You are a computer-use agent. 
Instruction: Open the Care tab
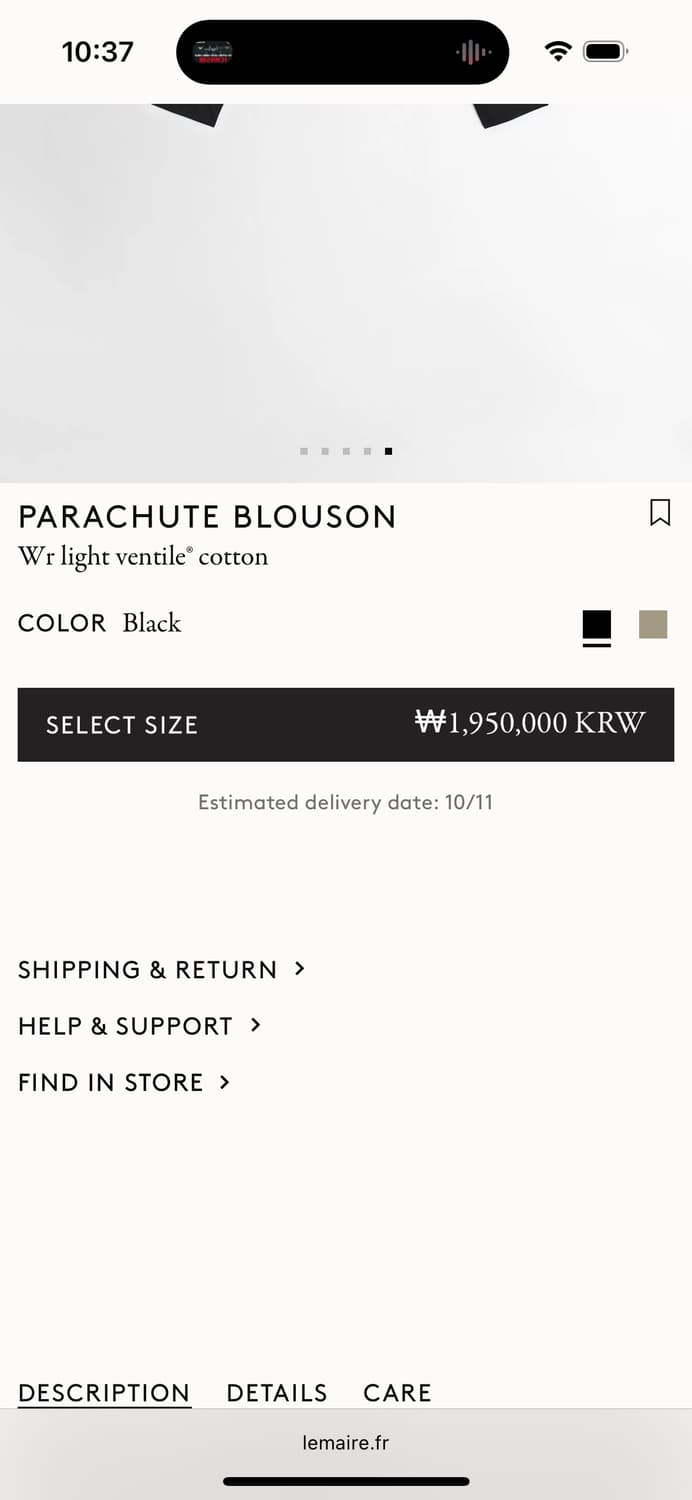397,1393
